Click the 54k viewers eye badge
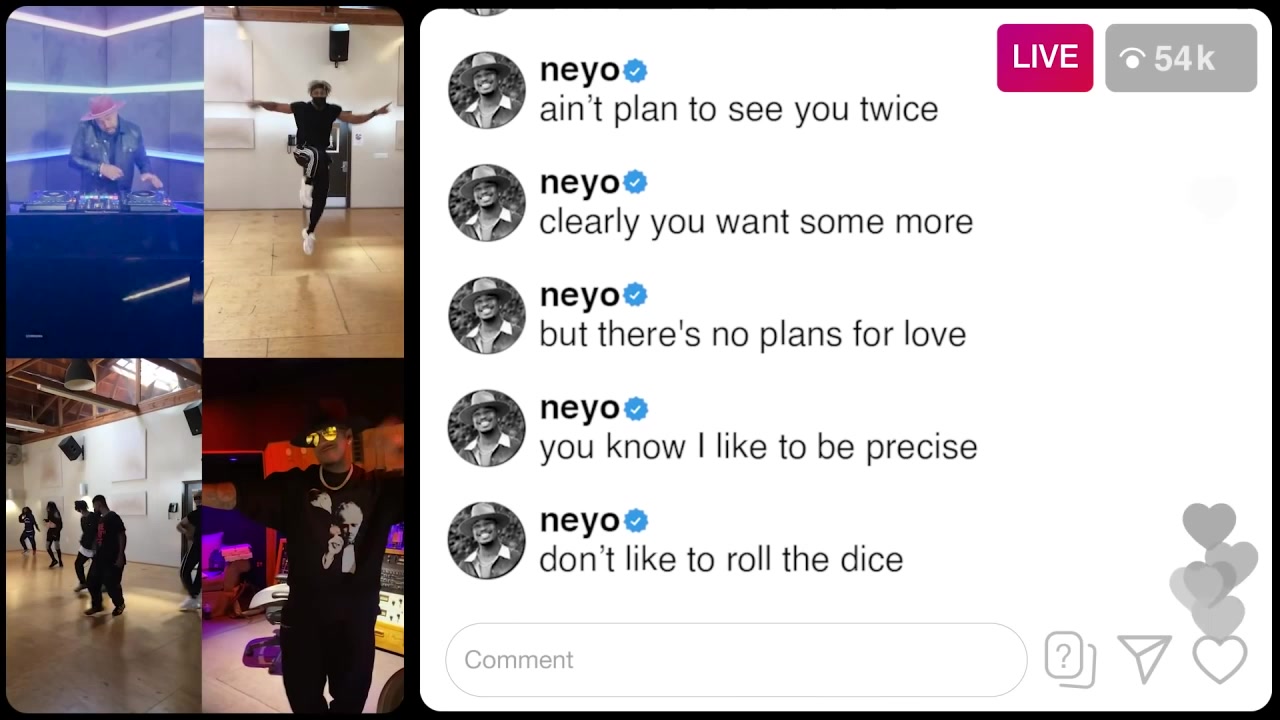Screen dimensions: 1280x720 click(1181, 58)
